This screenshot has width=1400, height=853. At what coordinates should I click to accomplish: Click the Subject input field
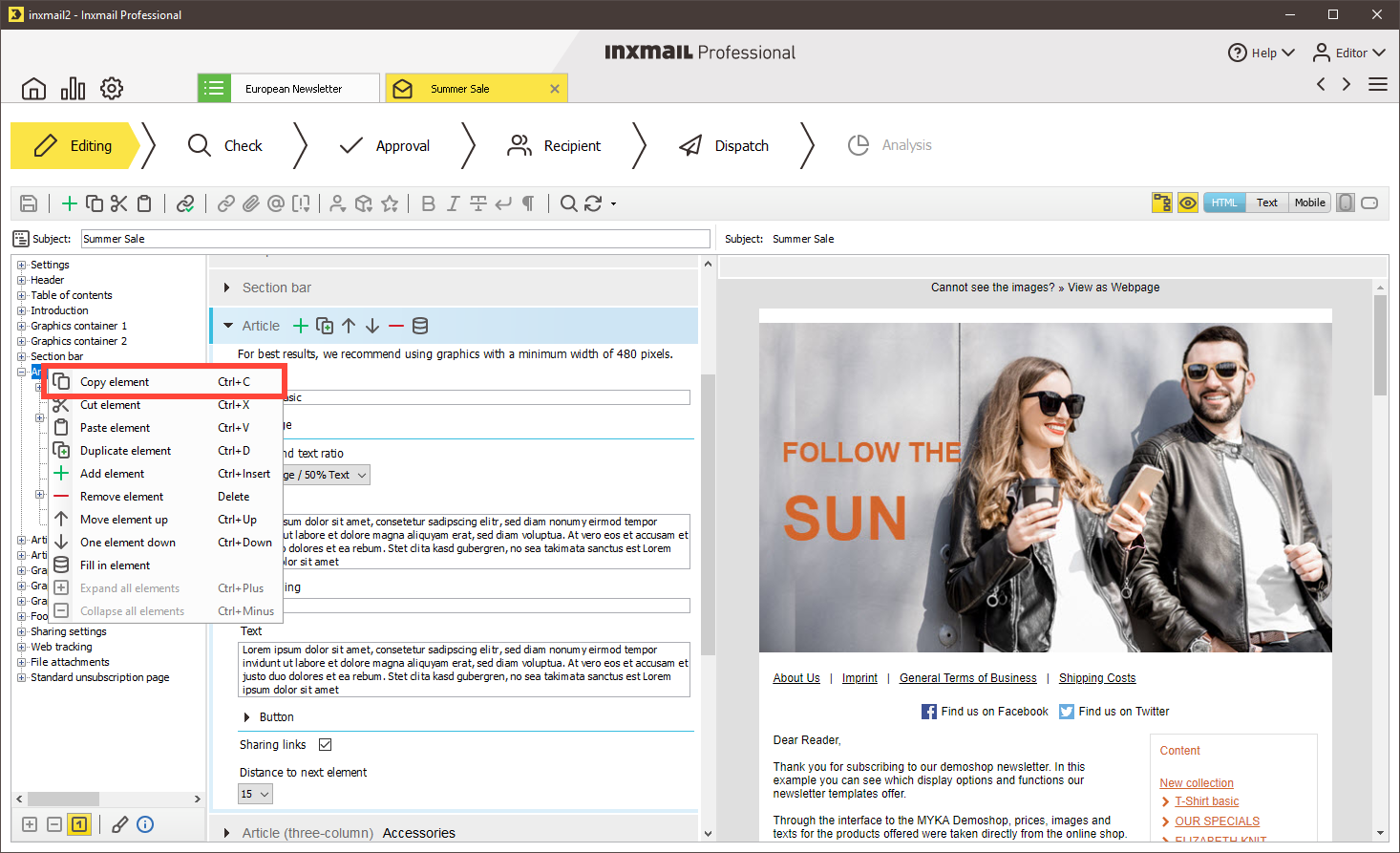click(395, 239)
